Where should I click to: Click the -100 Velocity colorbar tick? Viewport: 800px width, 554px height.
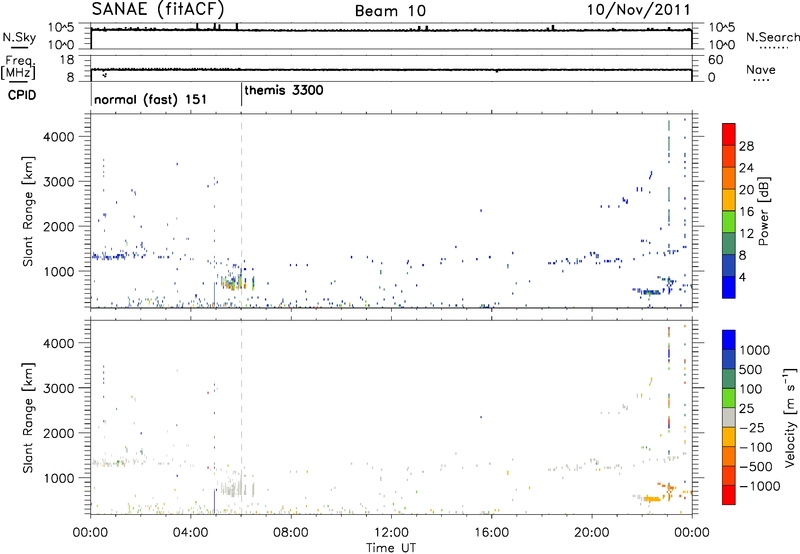756,447
